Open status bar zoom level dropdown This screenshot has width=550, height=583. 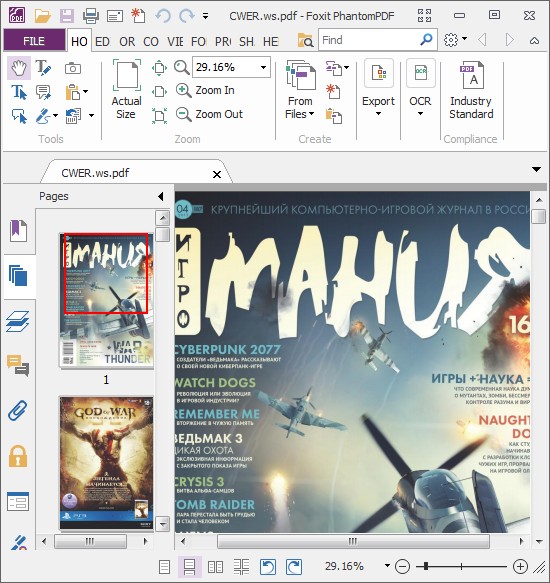pos(387,566)
